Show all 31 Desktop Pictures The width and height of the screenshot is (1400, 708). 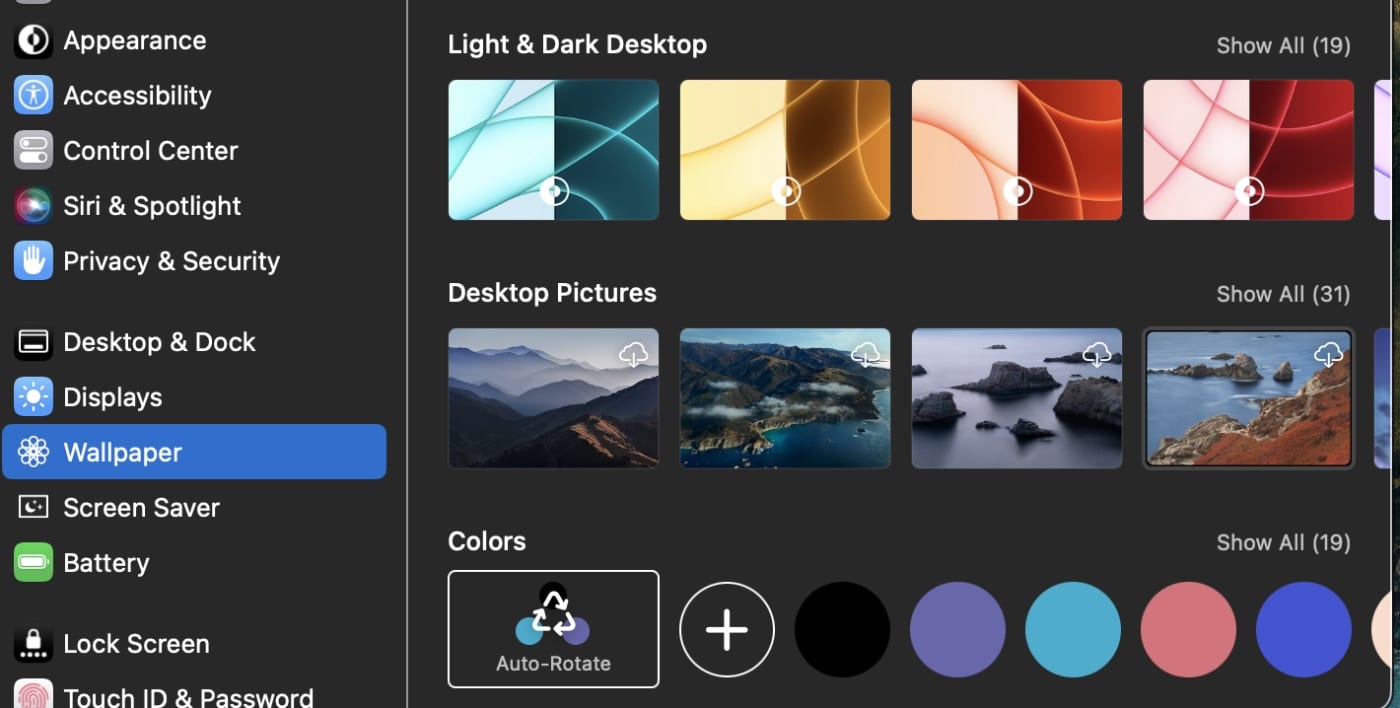coord(1283,294)
